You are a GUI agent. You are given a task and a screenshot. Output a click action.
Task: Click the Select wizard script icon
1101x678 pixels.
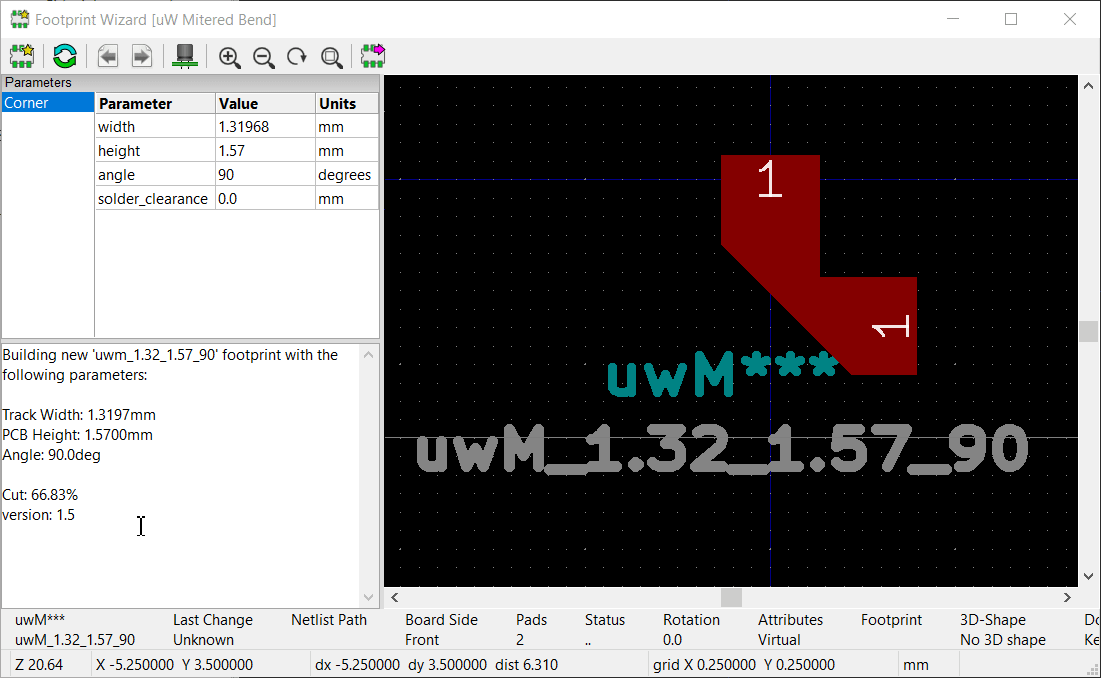coord(22,56)
